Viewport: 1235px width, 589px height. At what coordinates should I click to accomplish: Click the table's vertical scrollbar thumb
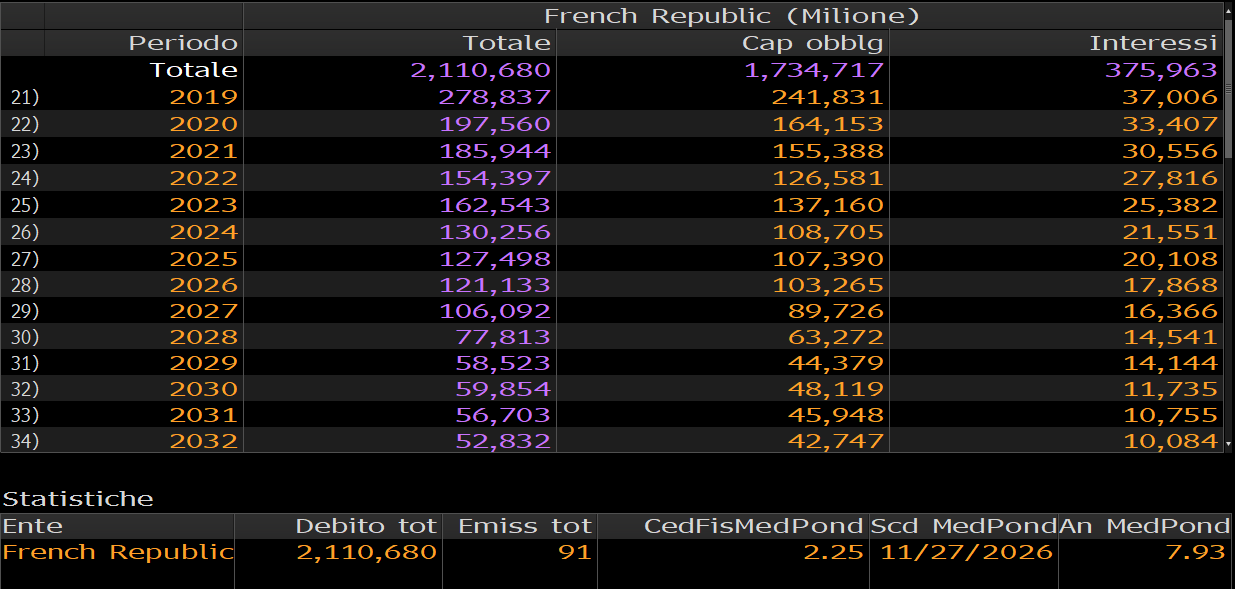point(1229,88)
